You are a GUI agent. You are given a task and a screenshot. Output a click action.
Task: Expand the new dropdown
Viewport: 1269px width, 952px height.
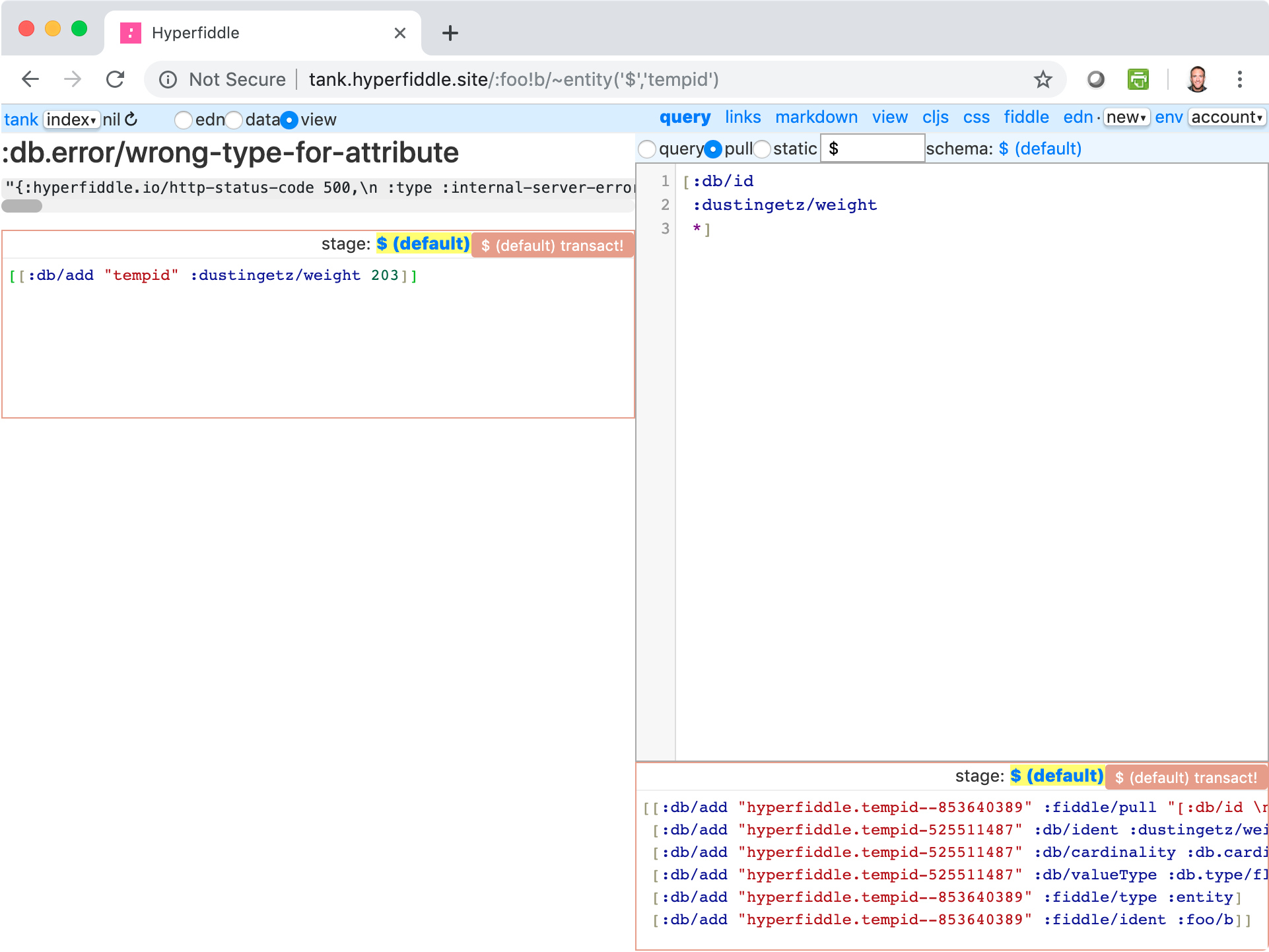(x=1126, y=118)
